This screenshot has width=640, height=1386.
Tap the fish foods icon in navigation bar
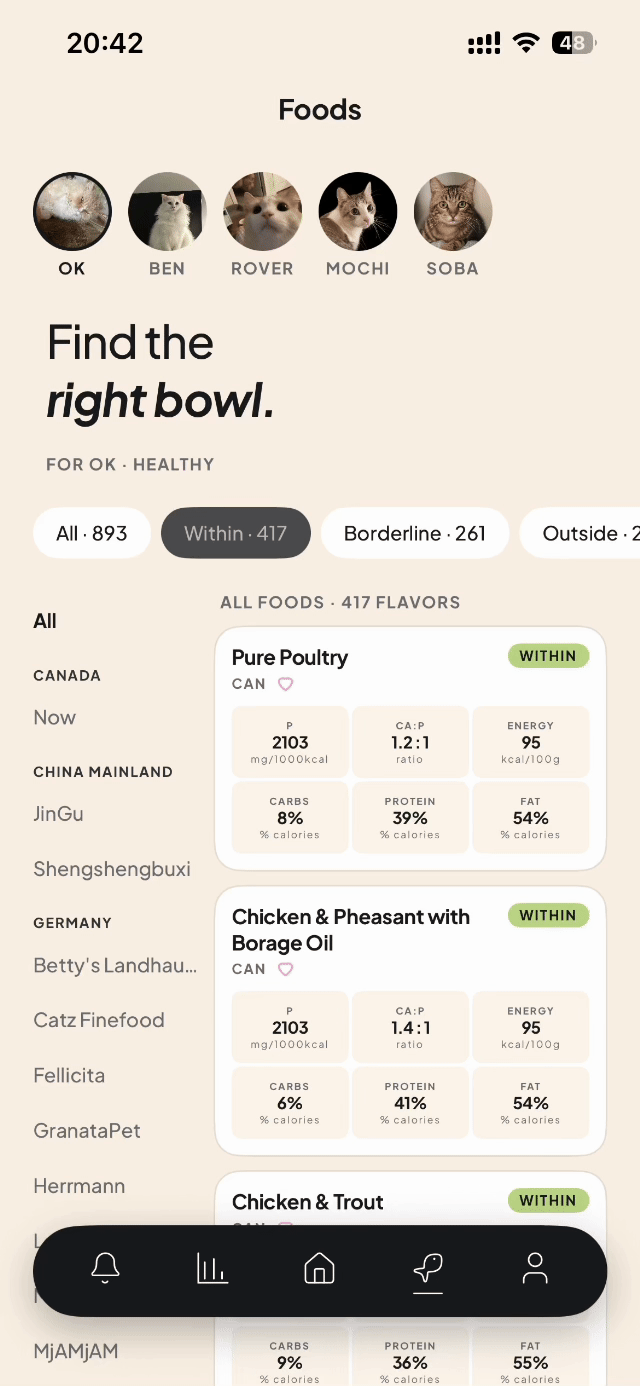[427, 1268]
